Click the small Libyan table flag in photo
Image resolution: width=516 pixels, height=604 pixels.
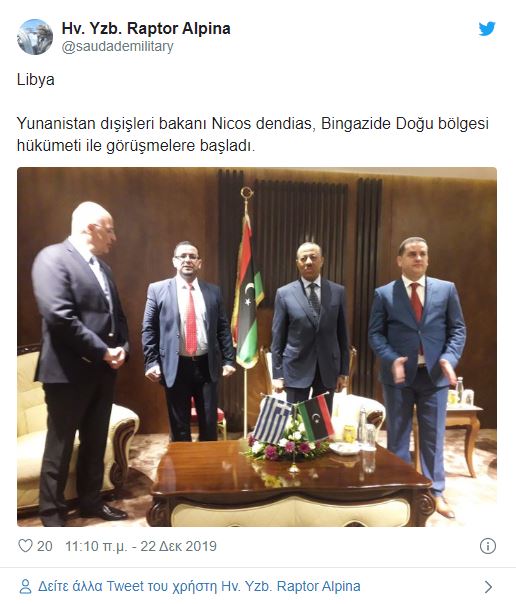(x=316, y=417)
